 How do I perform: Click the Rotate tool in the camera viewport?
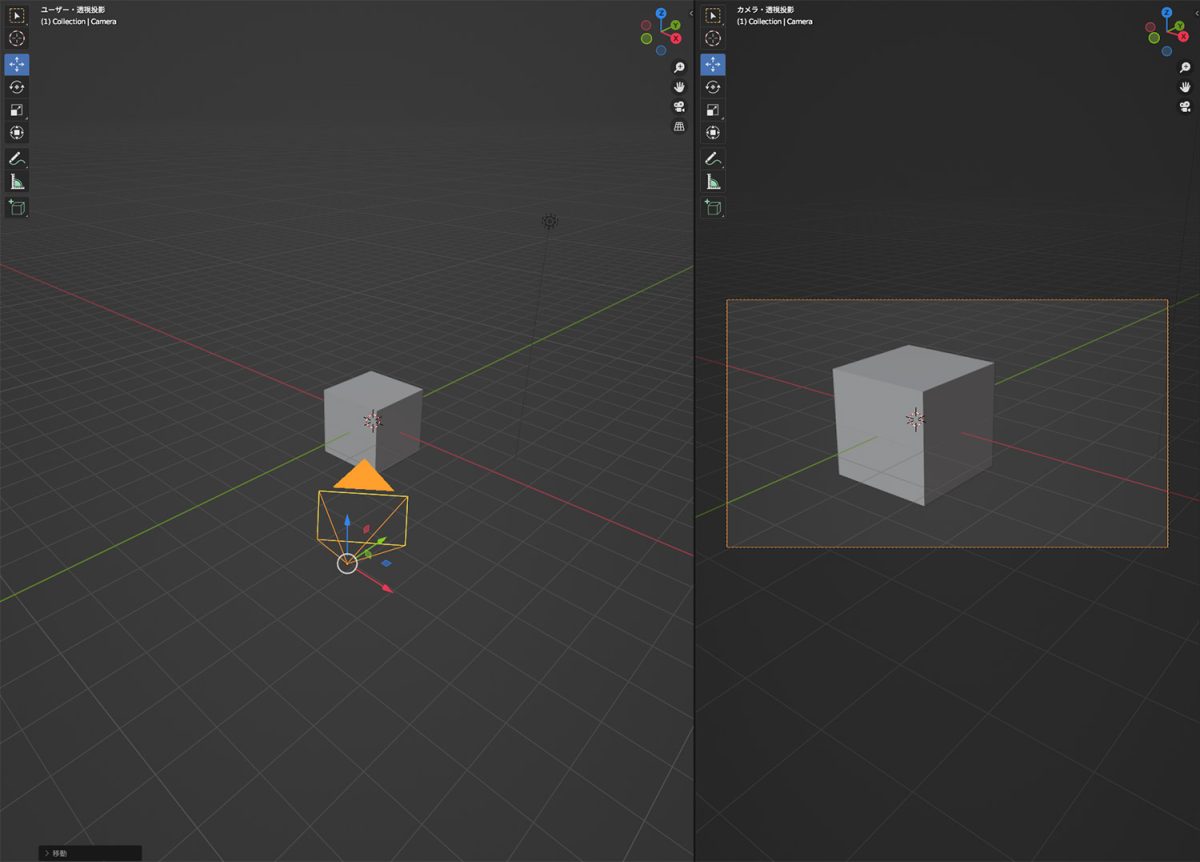[x=713, y=87]
